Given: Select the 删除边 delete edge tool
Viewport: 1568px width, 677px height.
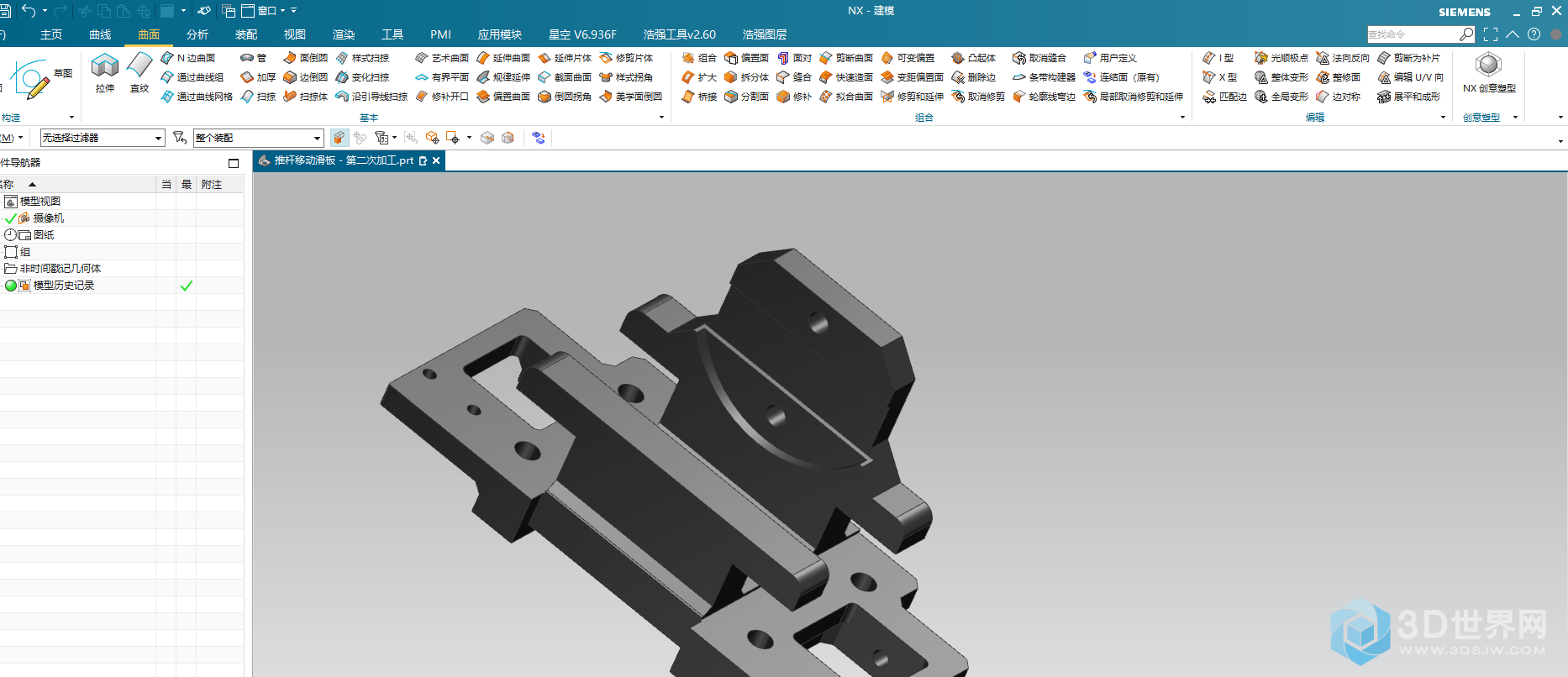Looking at the screenshot, I should [x=974, y=77].
